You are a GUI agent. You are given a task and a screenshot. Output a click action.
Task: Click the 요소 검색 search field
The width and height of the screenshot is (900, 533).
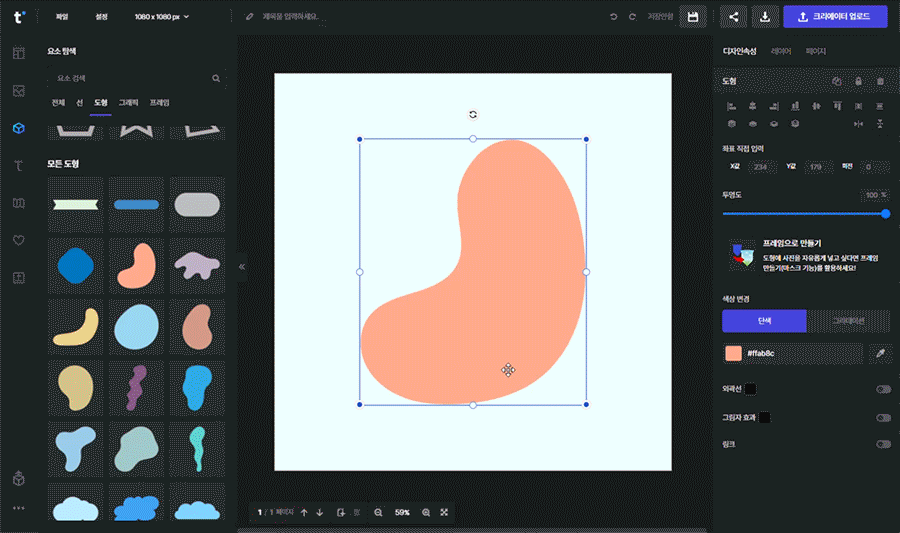pos(130,77)
